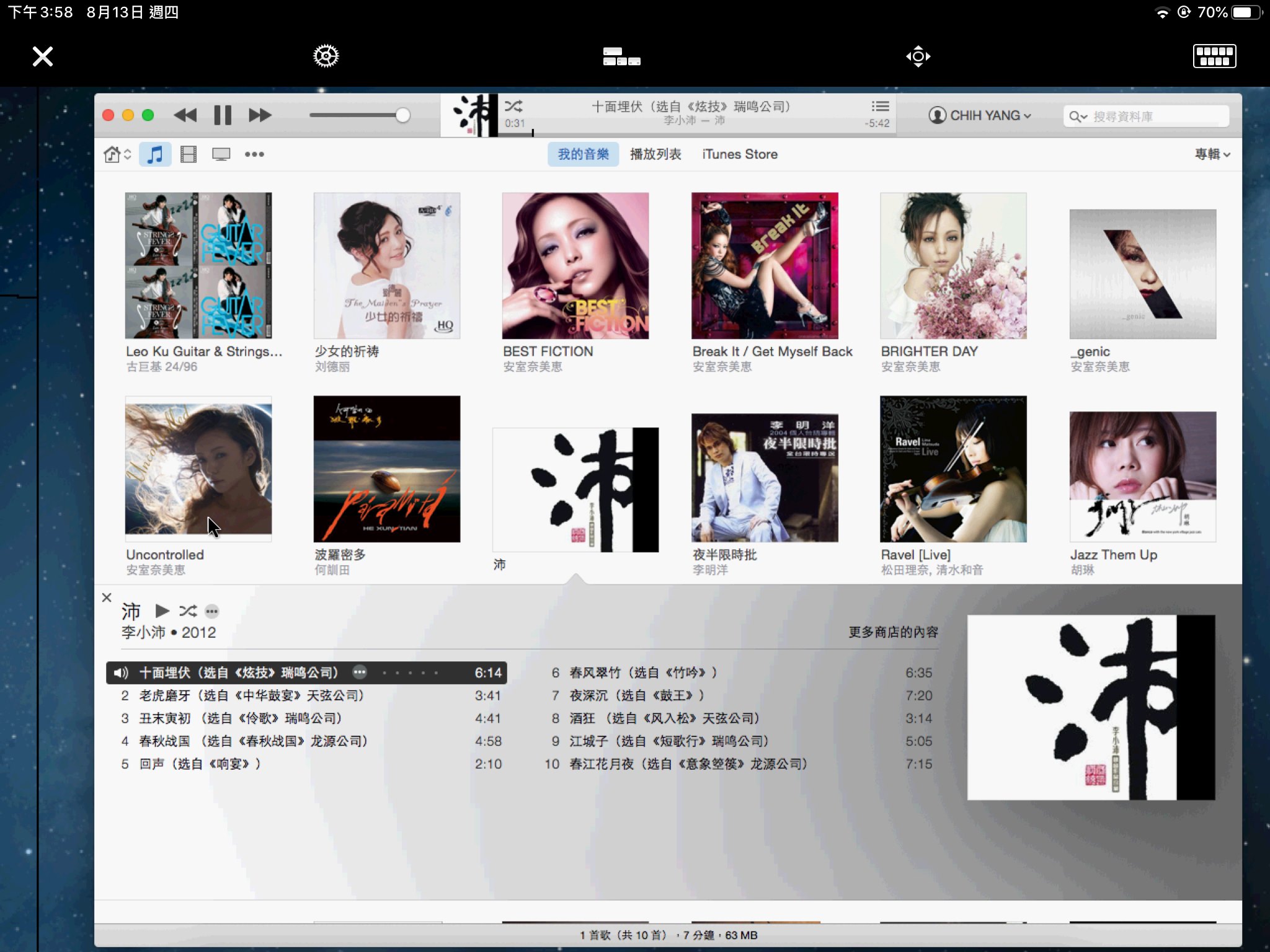The height and width of the screenshot is (952, 1270).
Task: Click the 更多商店的內容 link
Action: click(893, 632)
